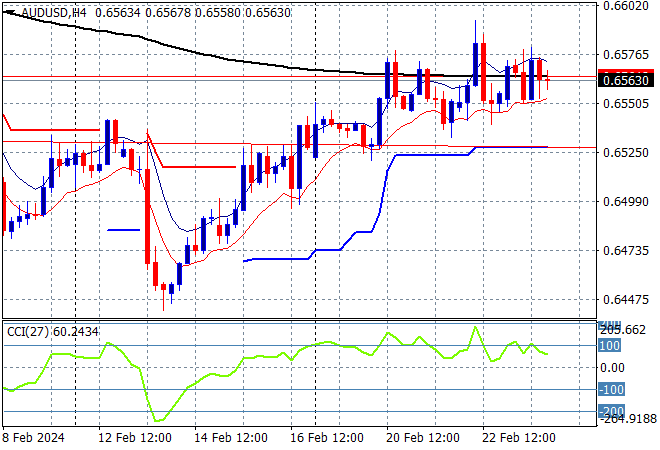
Task: Click the 16 Feb 12:00 time label
Action: (327, 438)
